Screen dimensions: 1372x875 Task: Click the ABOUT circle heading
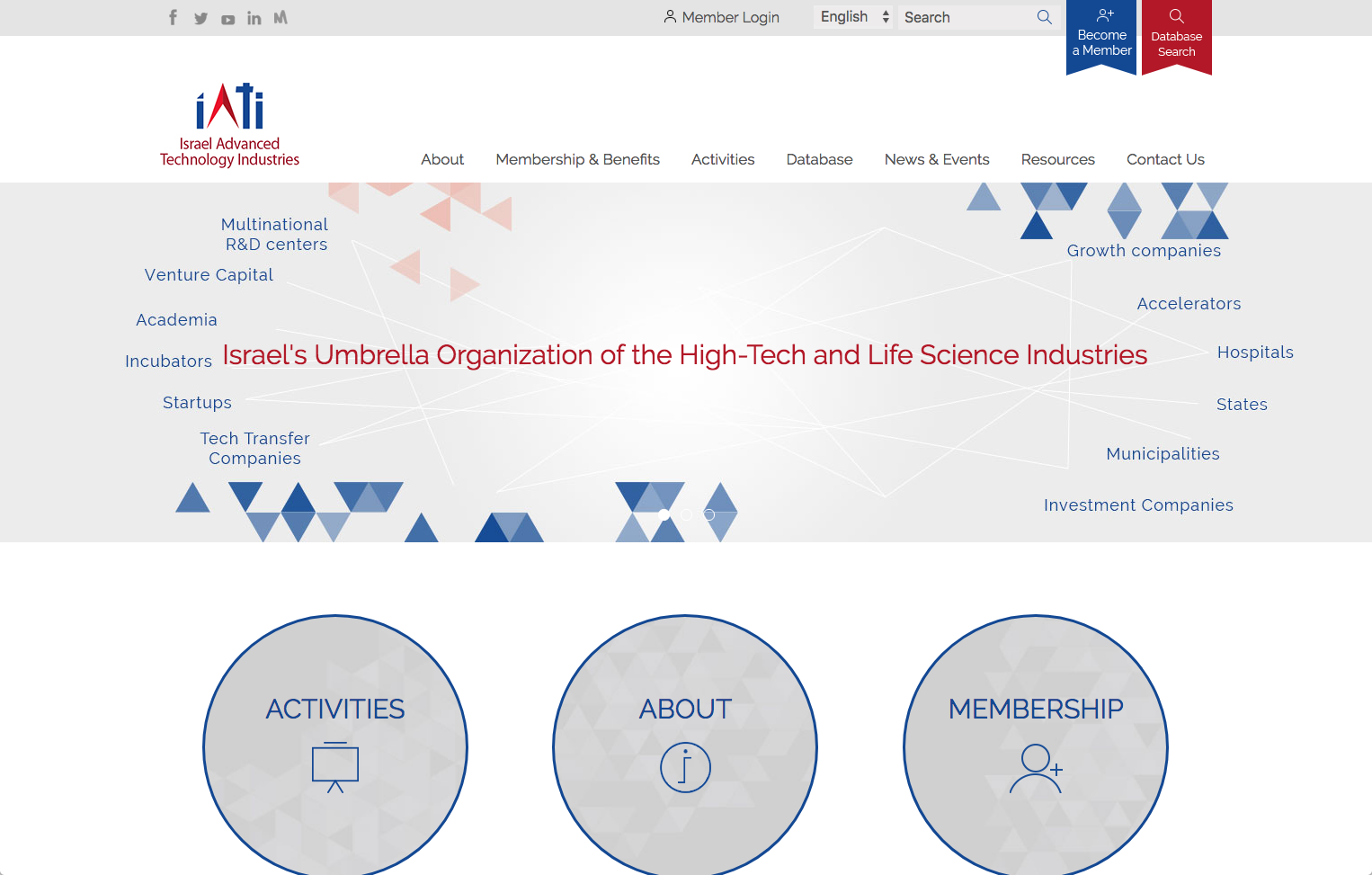pos(685,709)
